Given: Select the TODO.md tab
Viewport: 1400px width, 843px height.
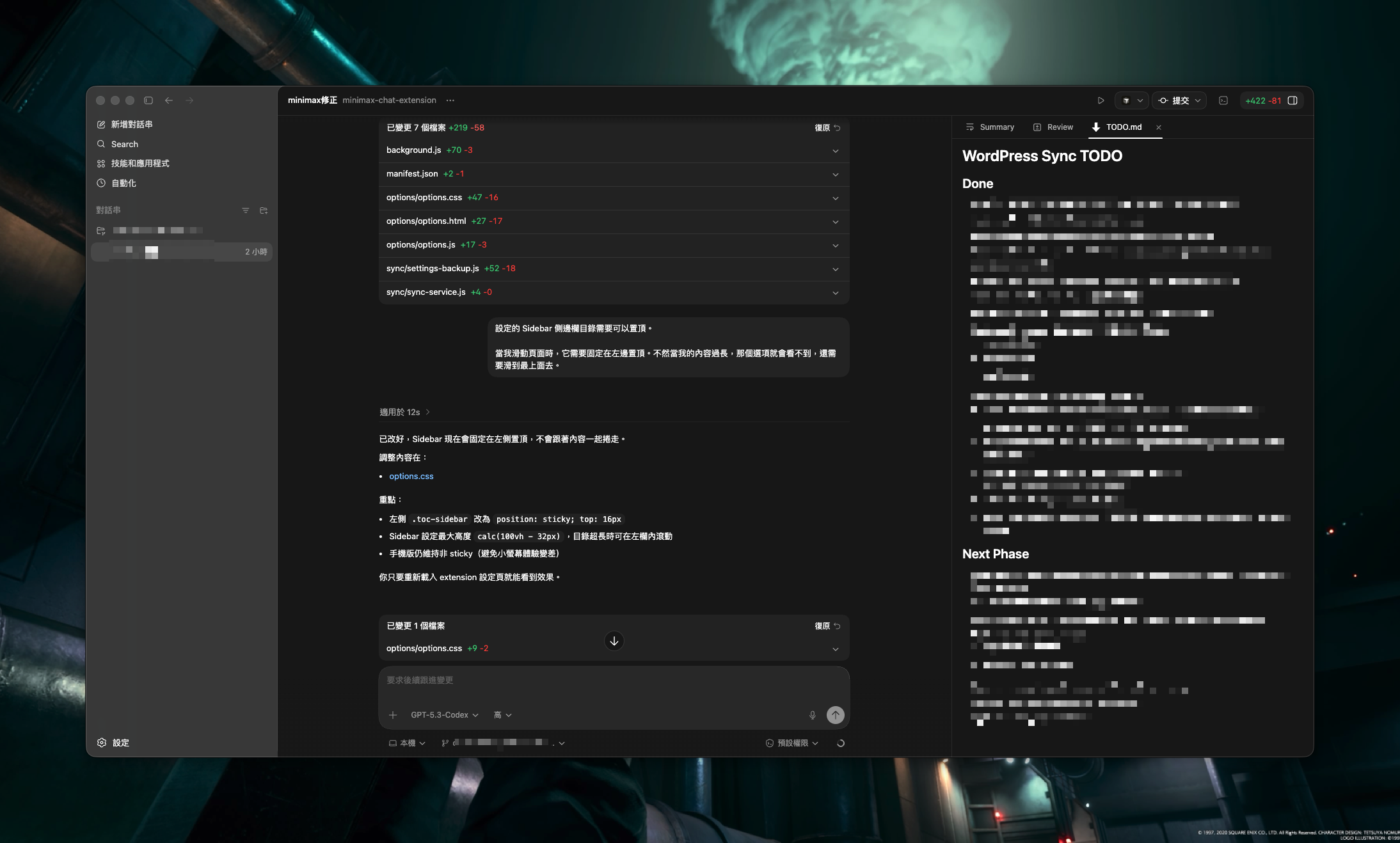Looking at the screenshot, I should click(x=1117, y=127).
